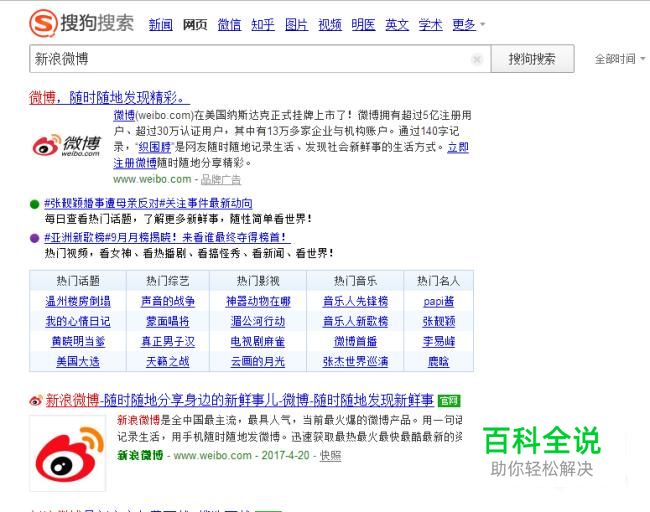Click the 热门名人 column header

439,281
